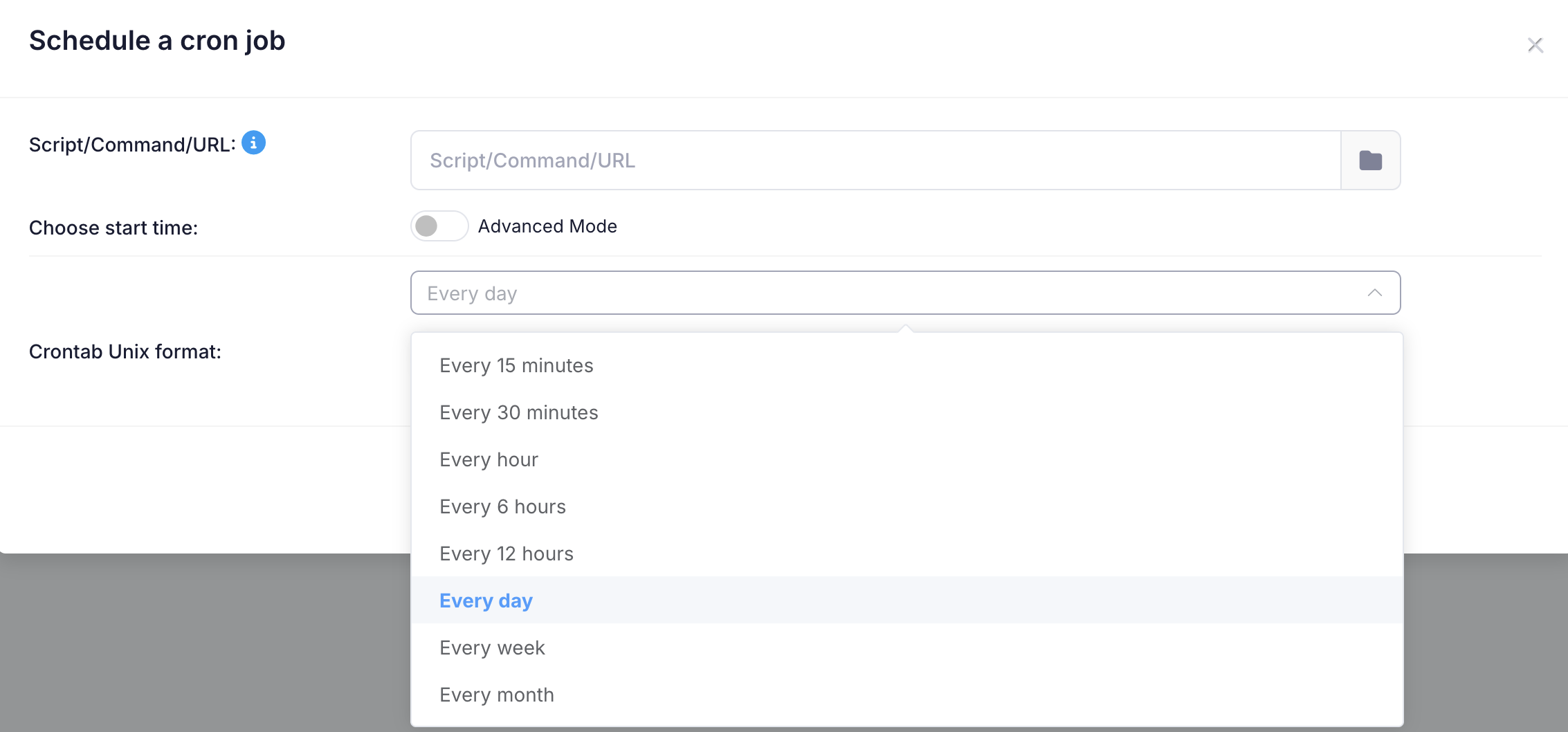The image size is (1568, 732).
Task: Click the Choose start time label
Action: pyautogui.click(x=113, y=228)
